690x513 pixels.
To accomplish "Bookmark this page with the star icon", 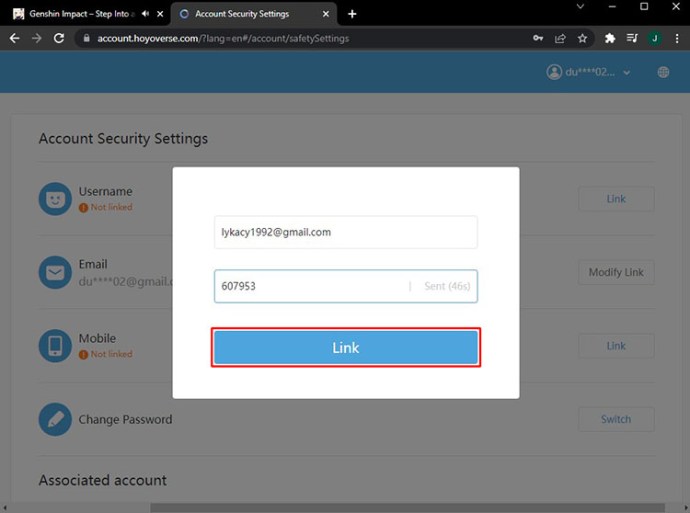I will pos(583,38).
